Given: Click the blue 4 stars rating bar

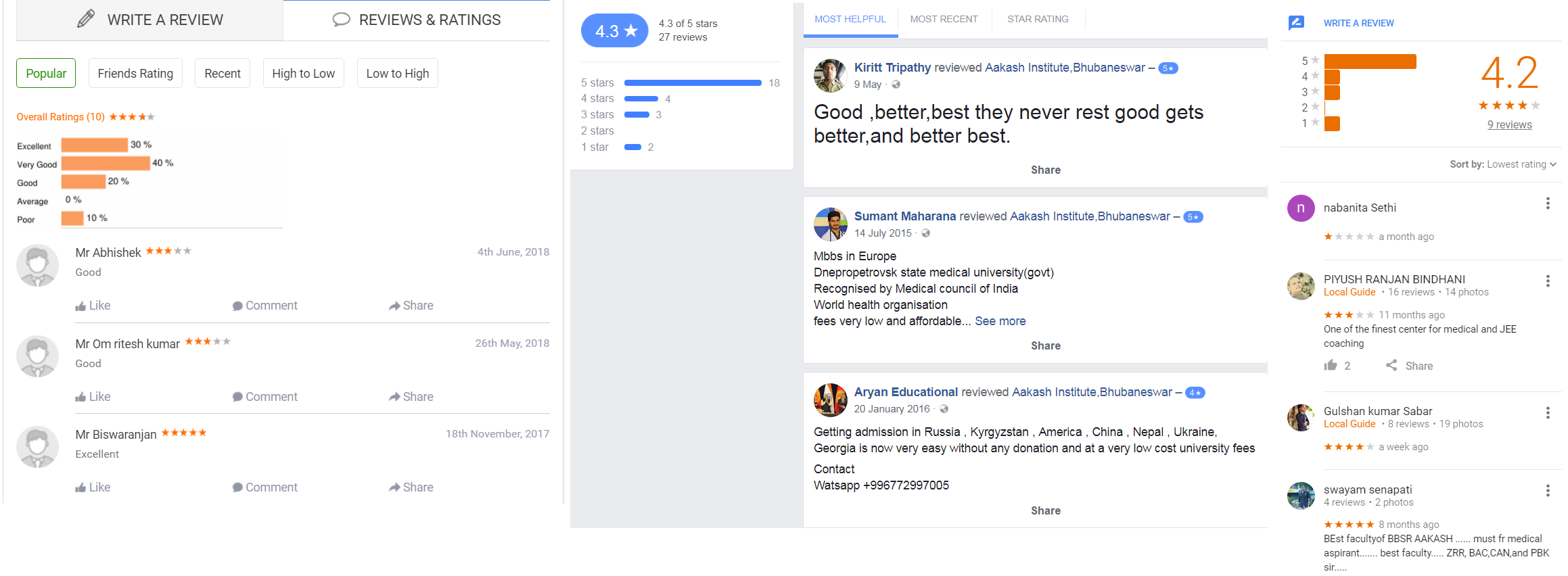Looking at the screenshot, I should point(641,99).
